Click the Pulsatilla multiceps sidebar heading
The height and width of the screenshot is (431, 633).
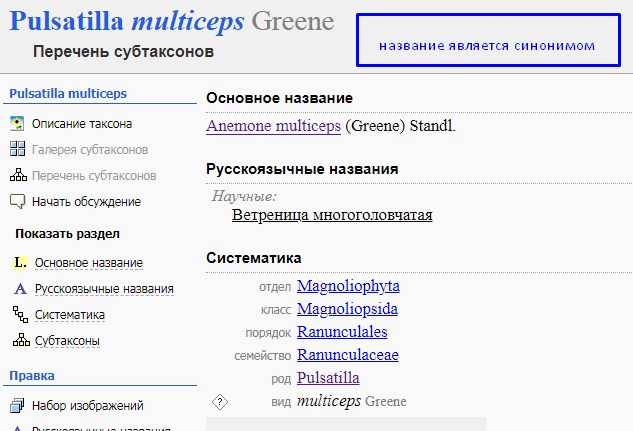tap(68, 94)
